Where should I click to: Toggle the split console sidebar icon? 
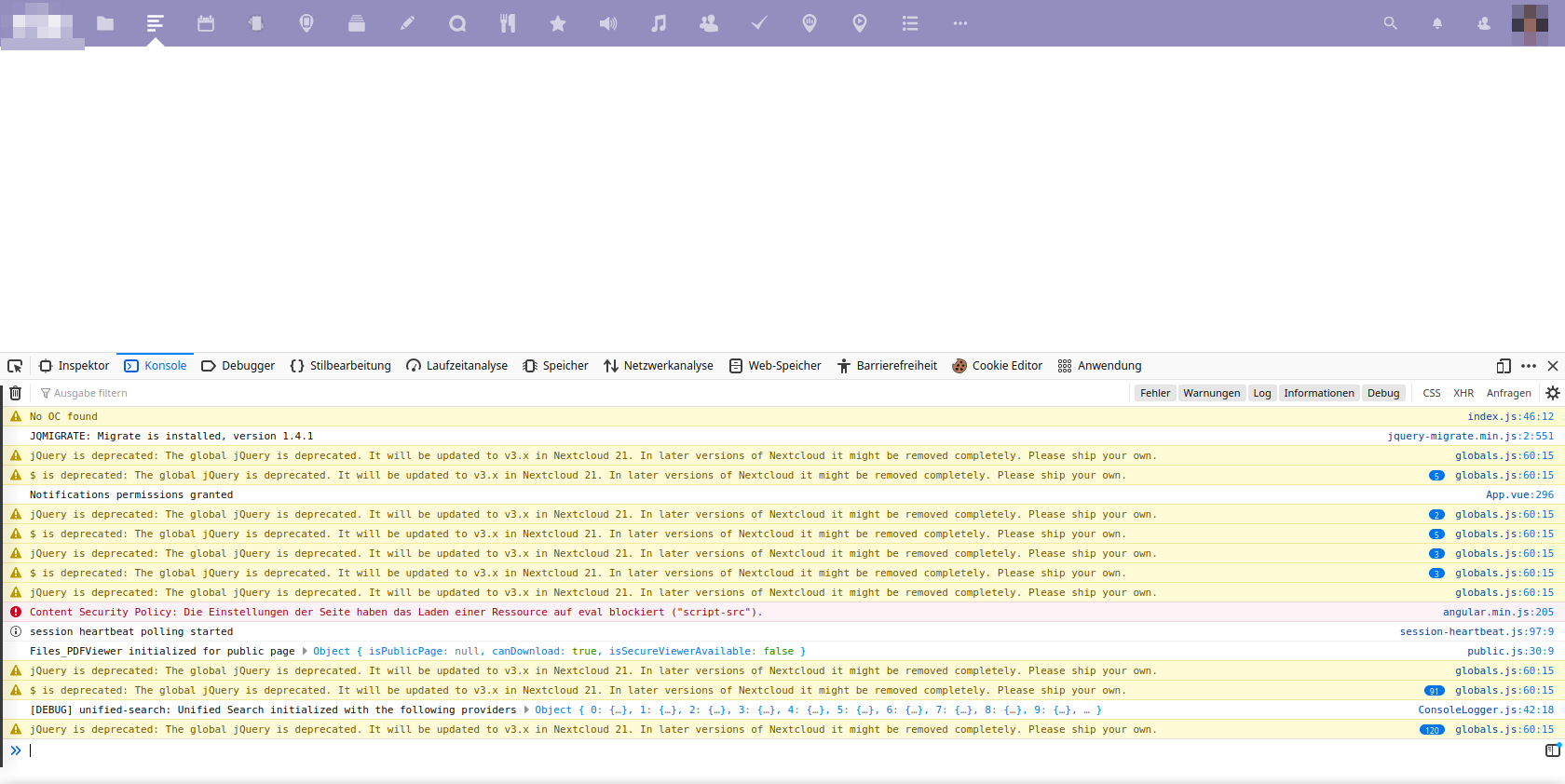coord(1552,750)
